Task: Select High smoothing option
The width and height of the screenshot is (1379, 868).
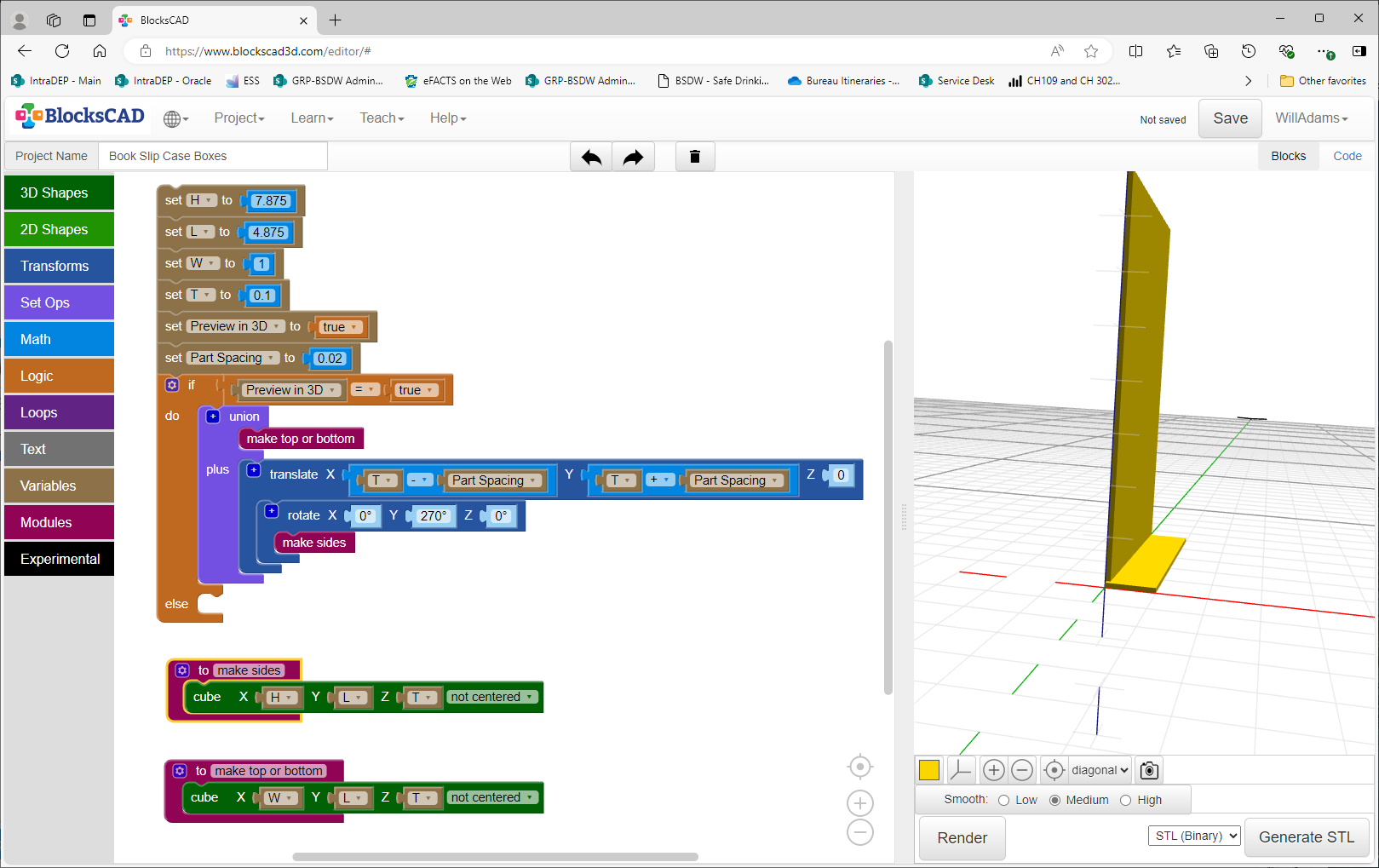Action: pos(1125,800)
